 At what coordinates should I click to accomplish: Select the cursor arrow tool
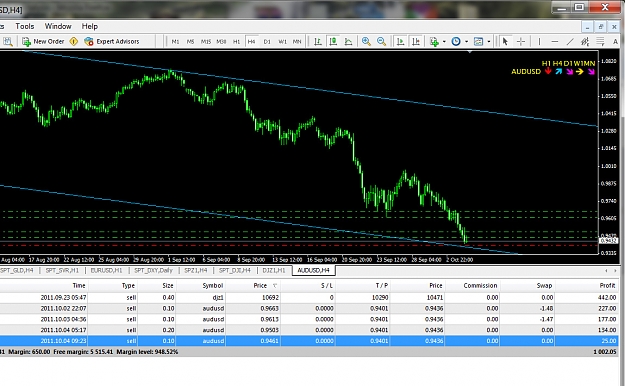[505, 41]
